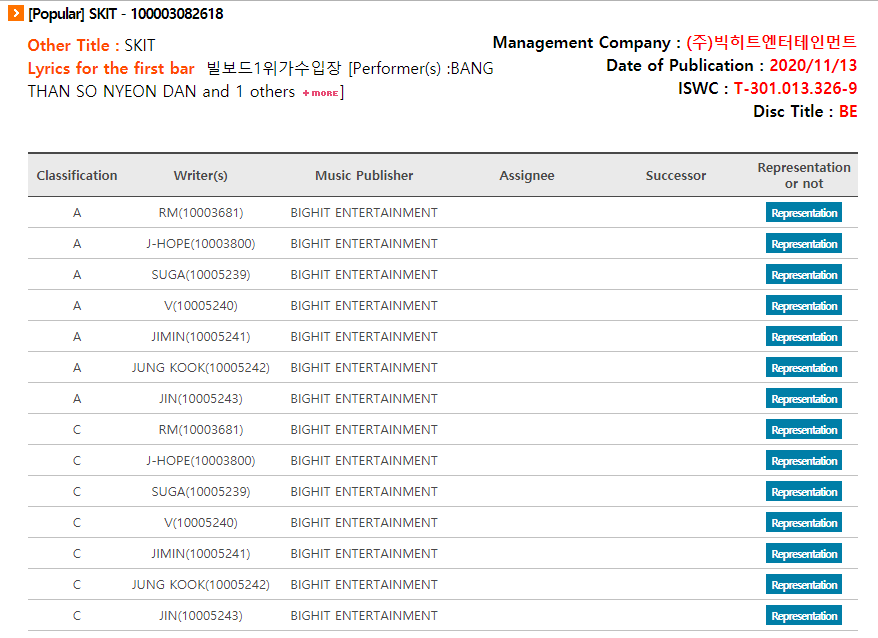Select the Writer(s) column header
Viewport: 878px width, 638px height.
200,175
